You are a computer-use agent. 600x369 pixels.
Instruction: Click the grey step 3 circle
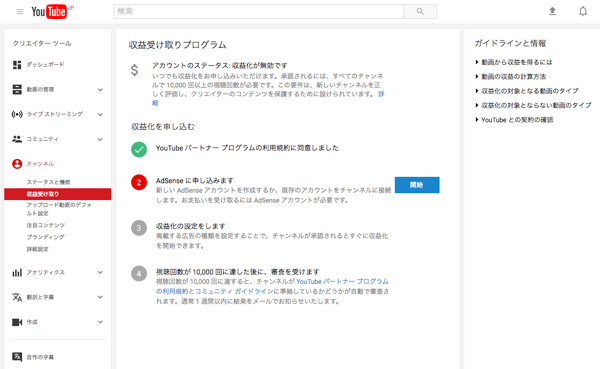(x=139, y=228)
